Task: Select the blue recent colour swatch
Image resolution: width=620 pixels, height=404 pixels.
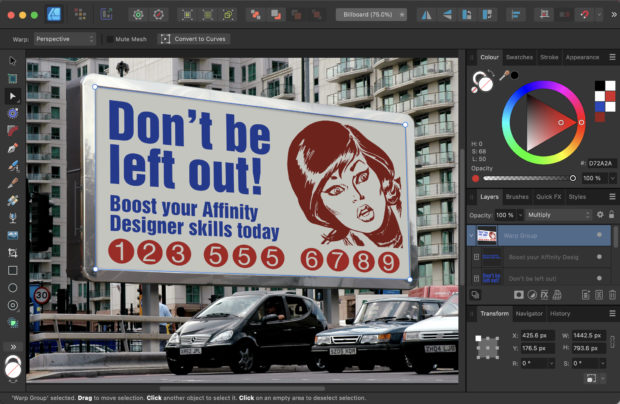Action: pos(600,107)
